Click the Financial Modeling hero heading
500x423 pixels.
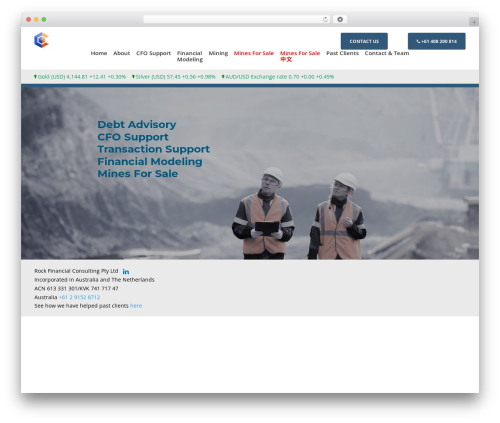pos(150,161)
